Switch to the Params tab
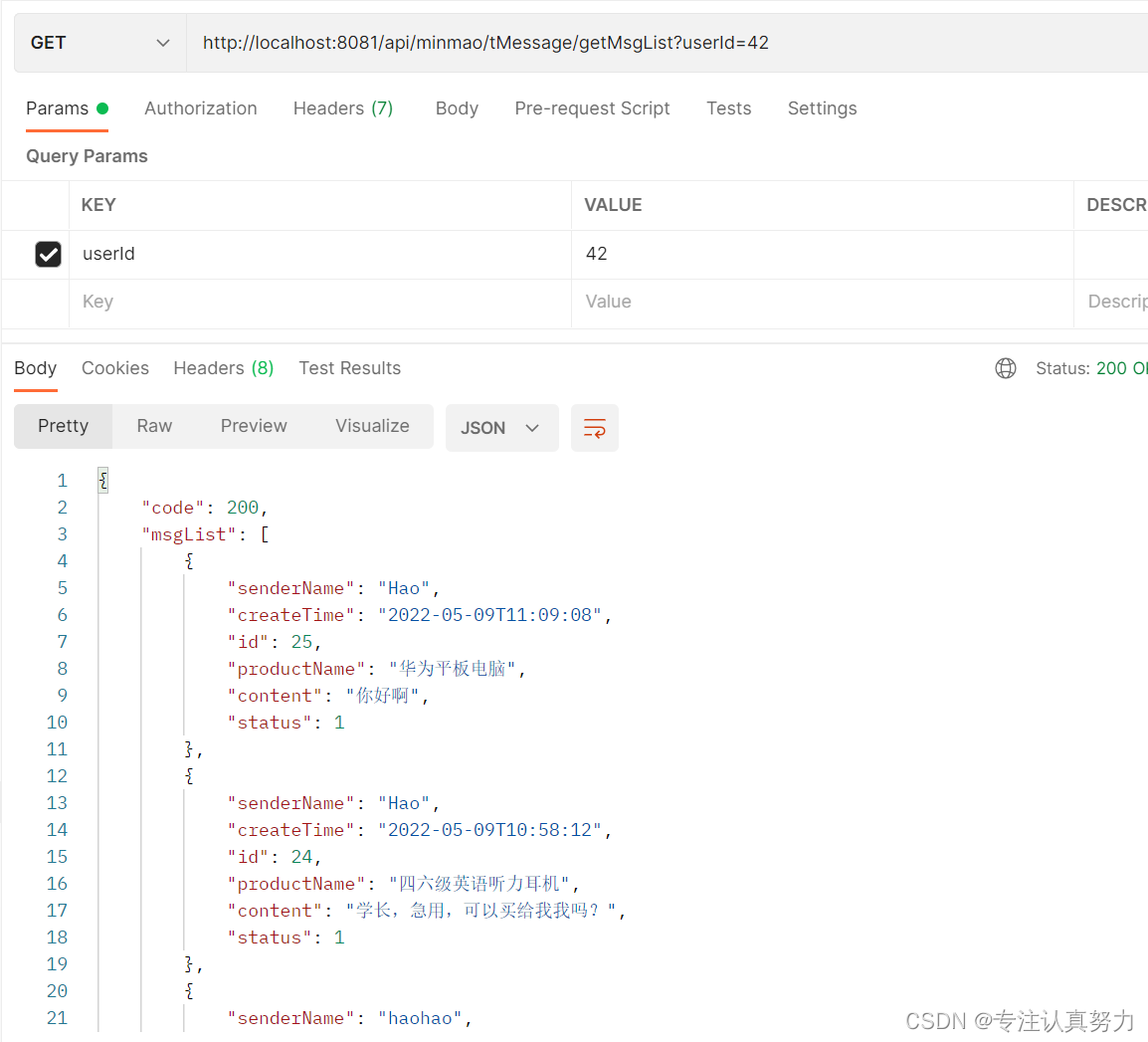This screenshot has width=1148, height=1042. coord(67,108)
